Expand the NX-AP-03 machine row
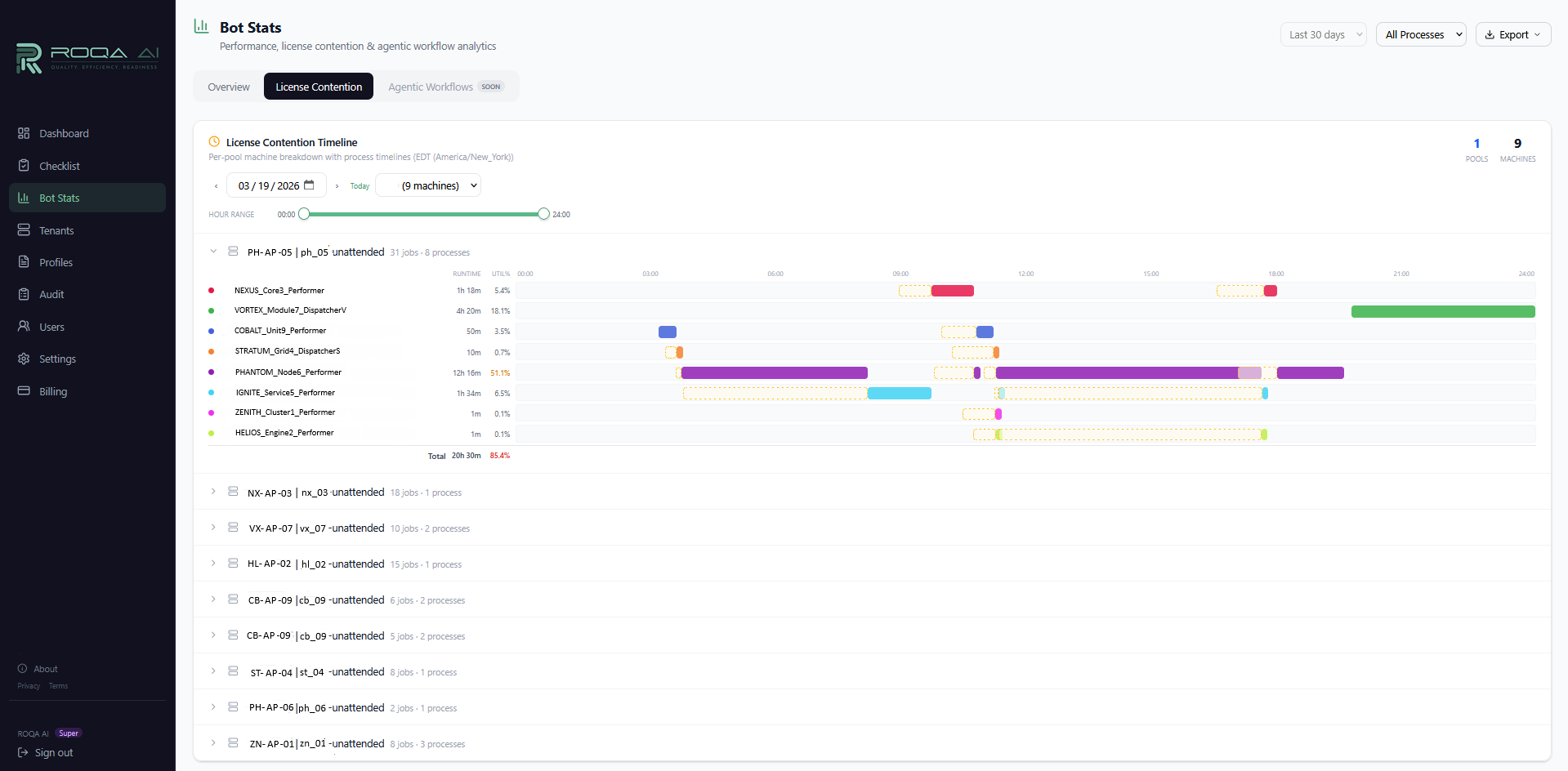The image size is (1568, 771). pyautogui.click(x=213, y=491)
